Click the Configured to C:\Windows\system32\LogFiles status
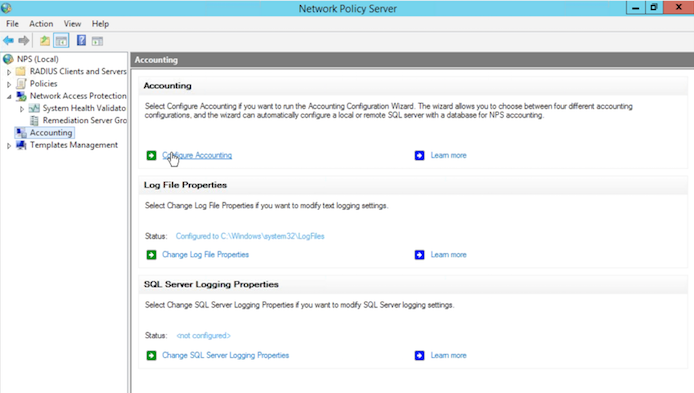The width and height of the screenshot is (694, 393). tap(250, 236)
